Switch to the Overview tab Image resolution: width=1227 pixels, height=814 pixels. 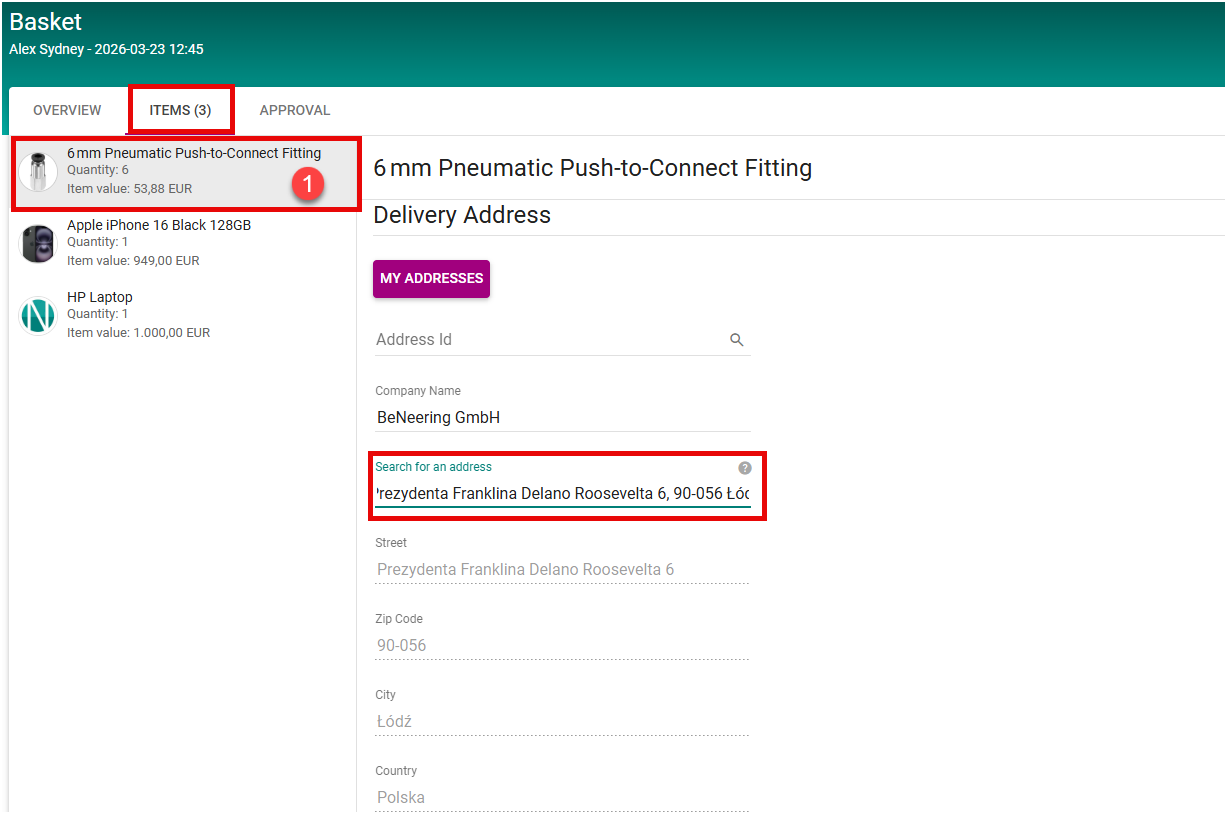(x=67, y=110)
